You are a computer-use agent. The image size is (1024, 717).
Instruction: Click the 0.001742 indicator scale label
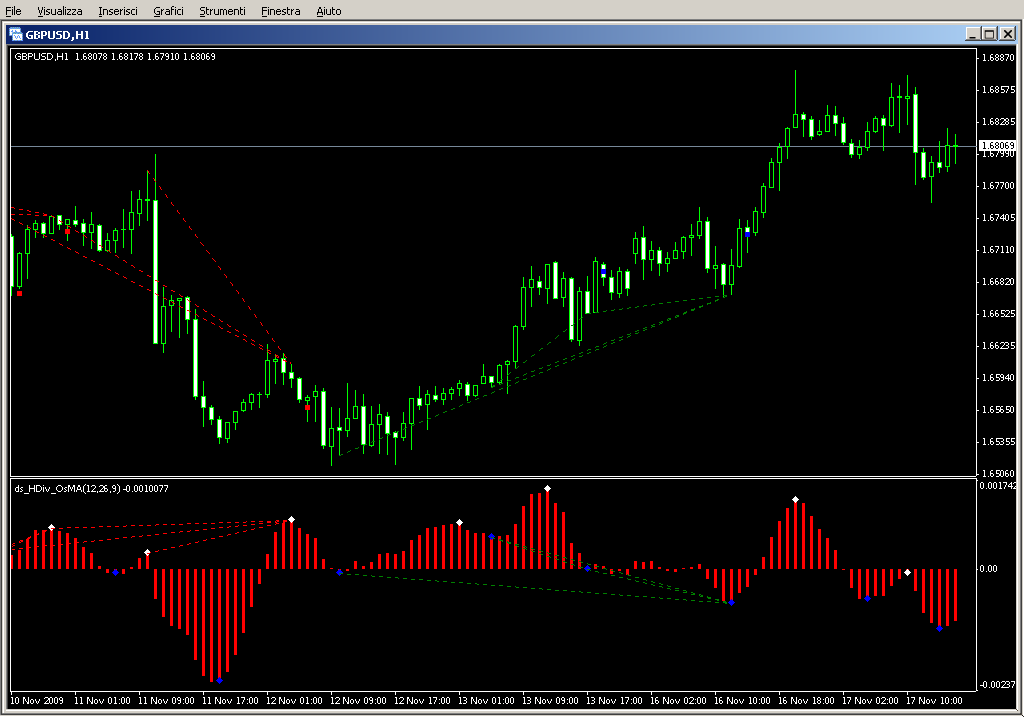[x=997, y=486]
